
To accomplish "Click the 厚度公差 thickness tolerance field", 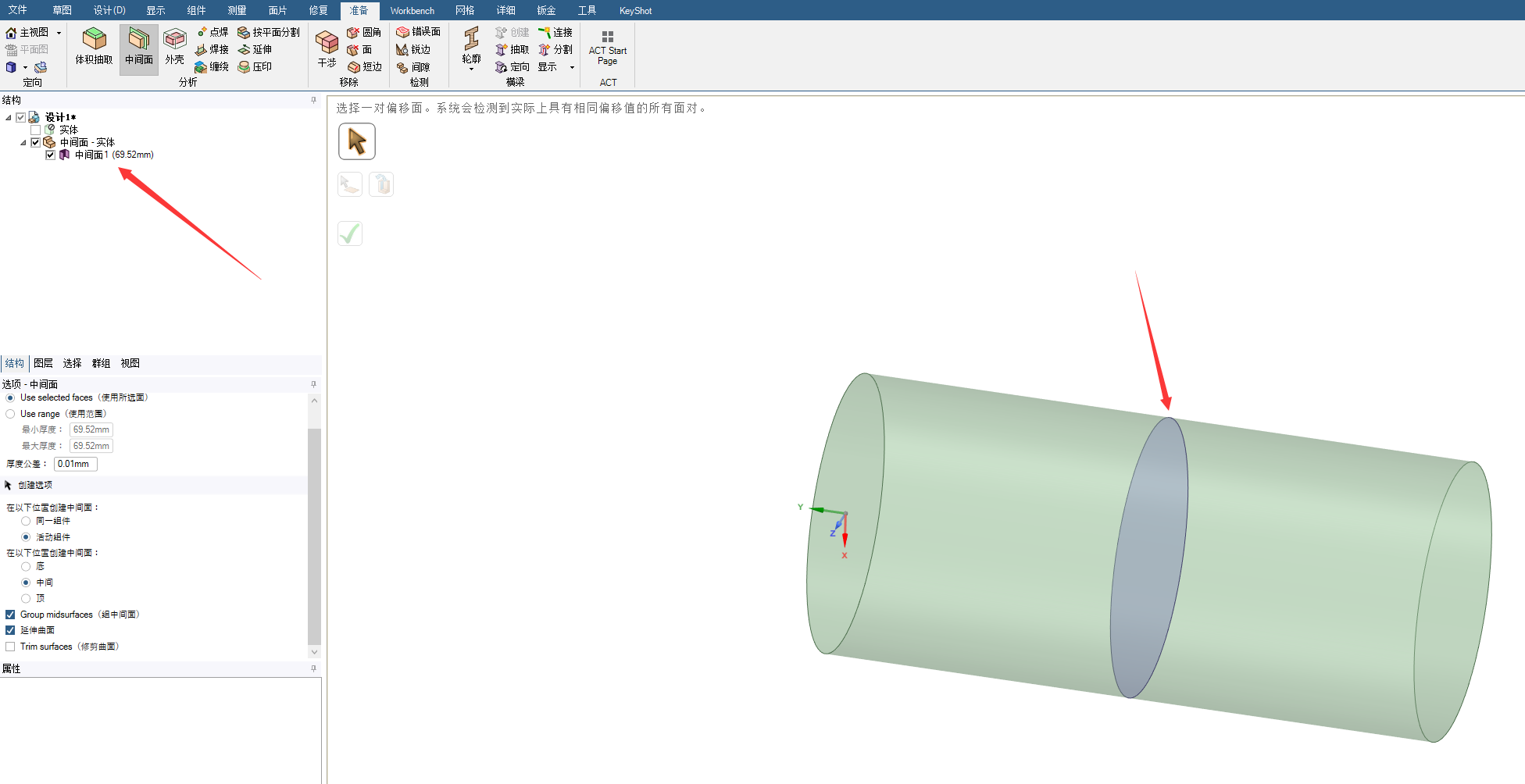I will (x=75, y=464).
